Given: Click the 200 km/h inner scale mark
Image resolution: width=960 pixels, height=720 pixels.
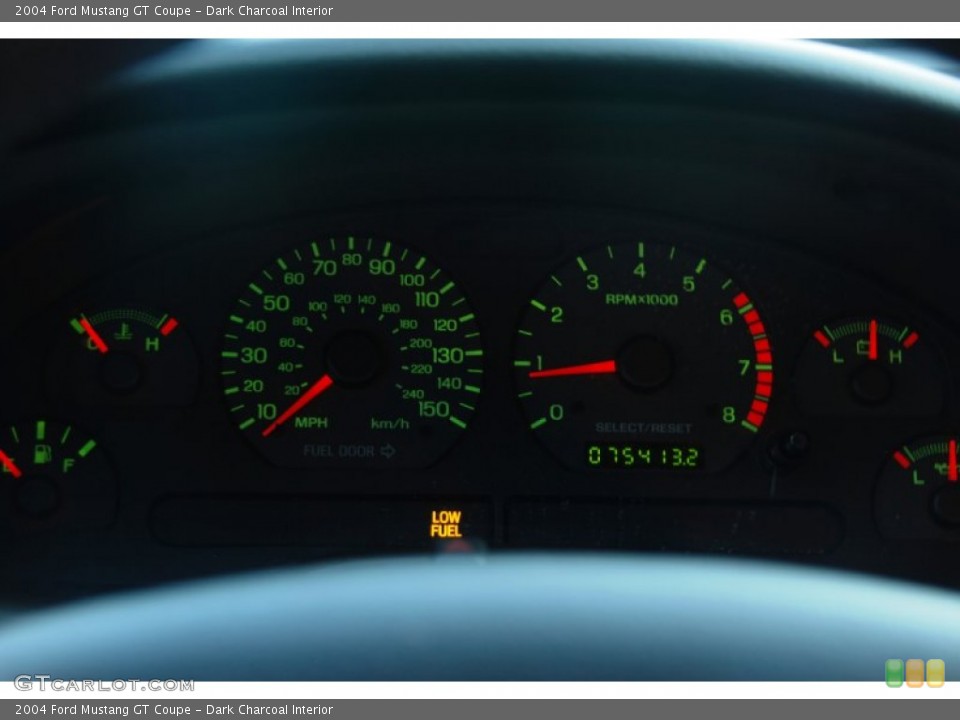Looking at the screenshot, I should 421,343.
